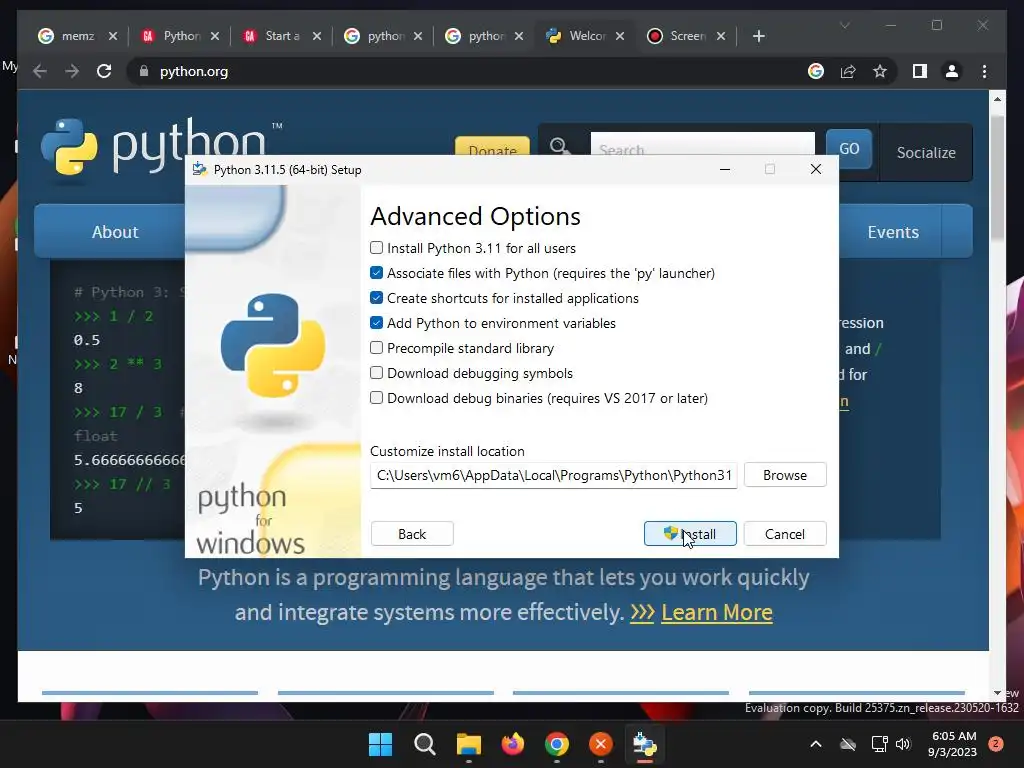Screen dimensions: 1024x768
Task: Click the browser forward arrow
Action: click(72, 71)
